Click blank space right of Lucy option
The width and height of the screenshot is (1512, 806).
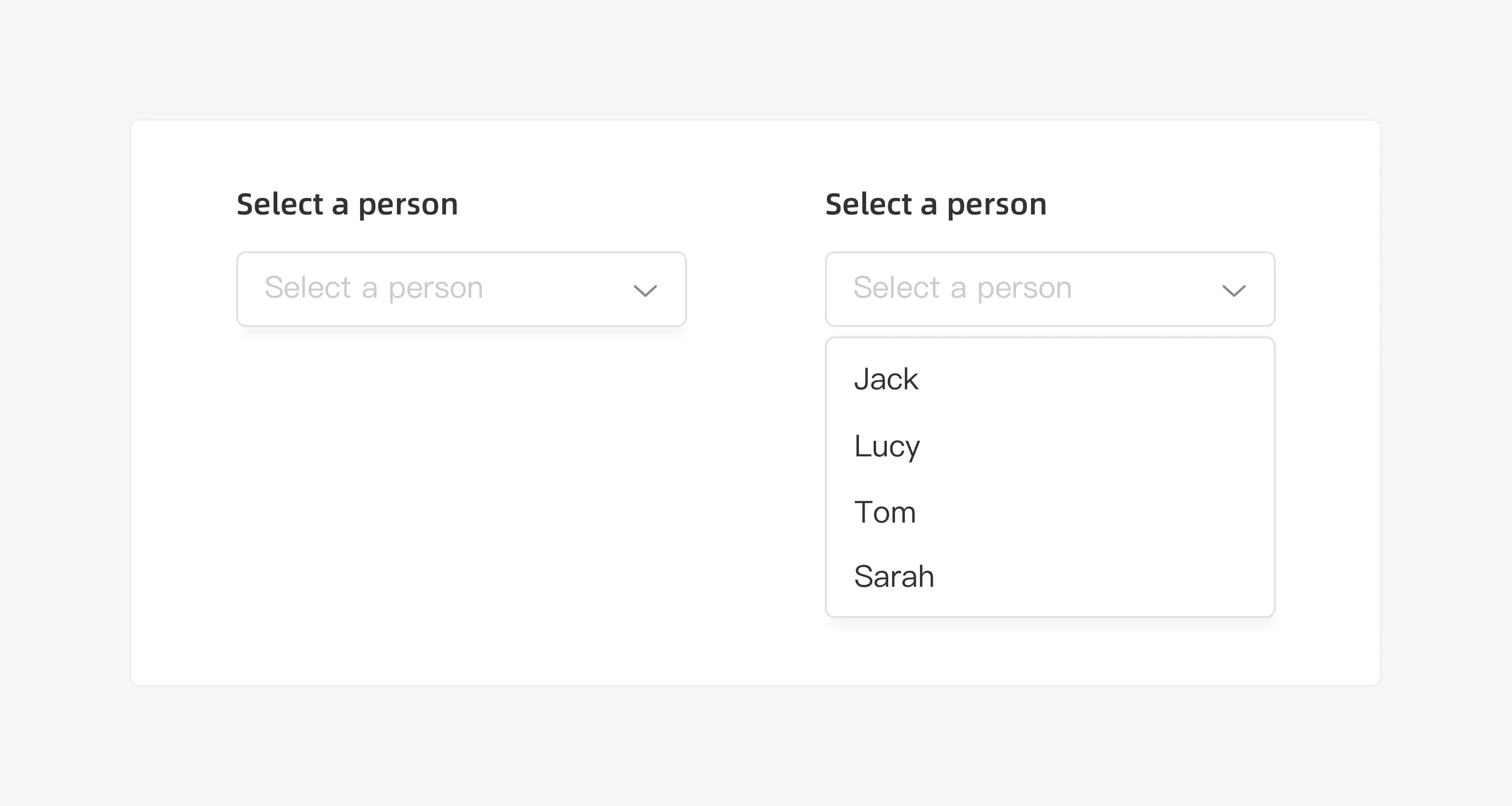coord(1115,446)
